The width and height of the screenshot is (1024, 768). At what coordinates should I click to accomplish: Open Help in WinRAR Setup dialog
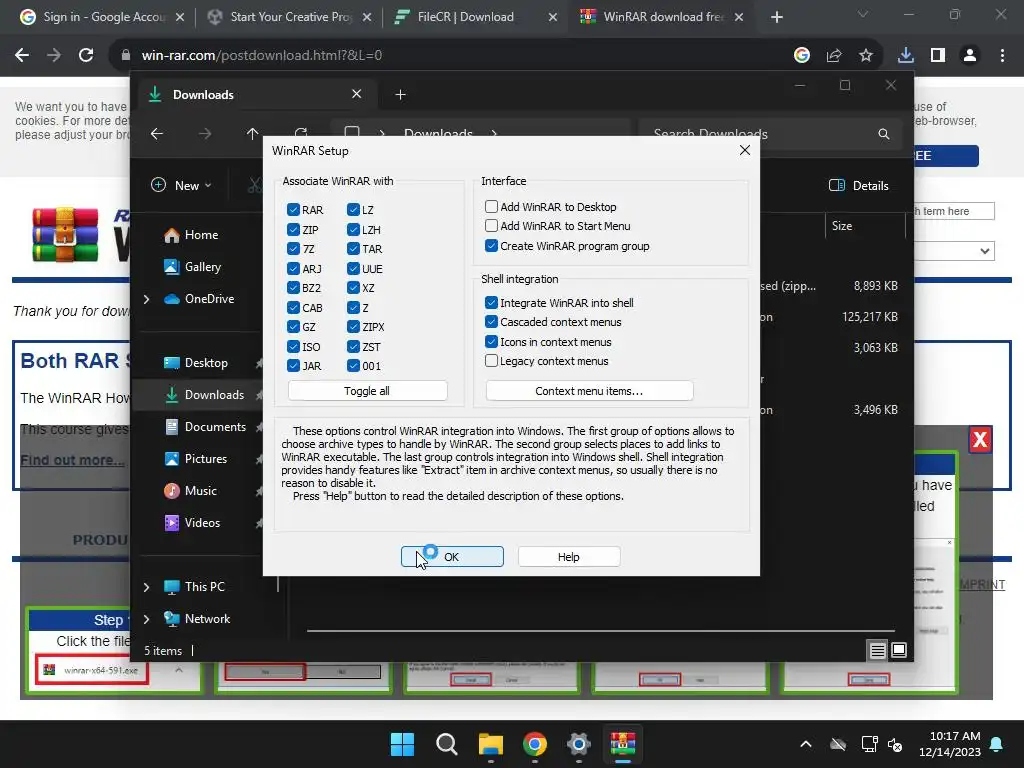569,556
